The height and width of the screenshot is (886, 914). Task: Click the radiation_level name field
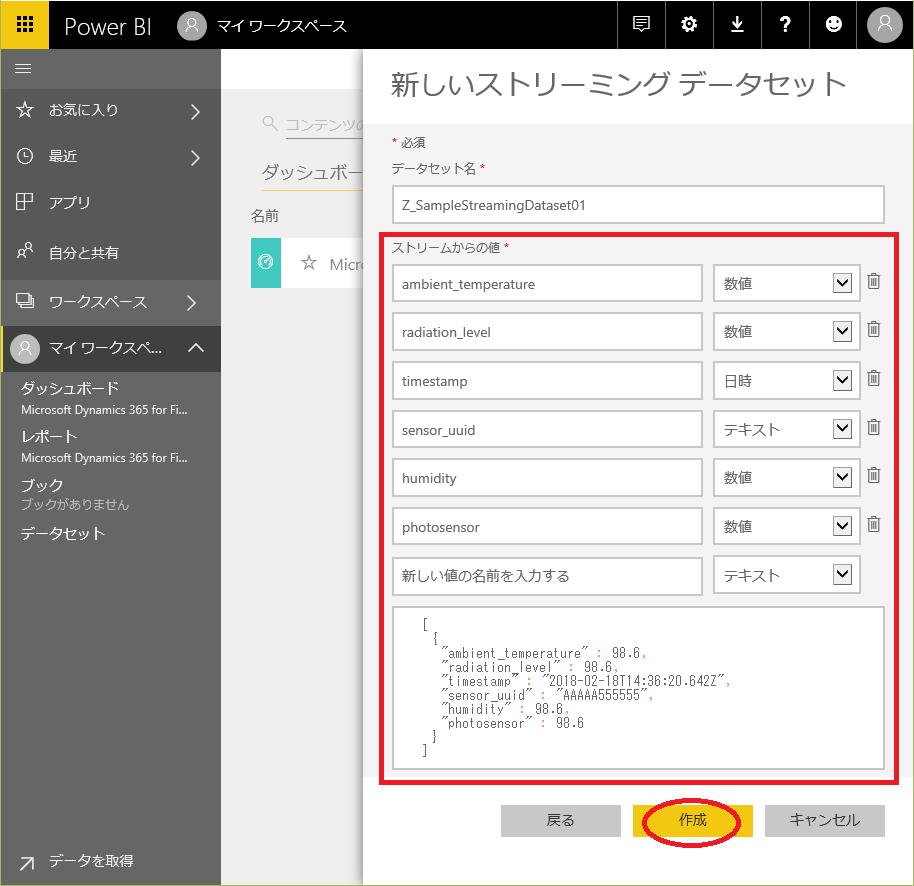(x=547, y=332)
